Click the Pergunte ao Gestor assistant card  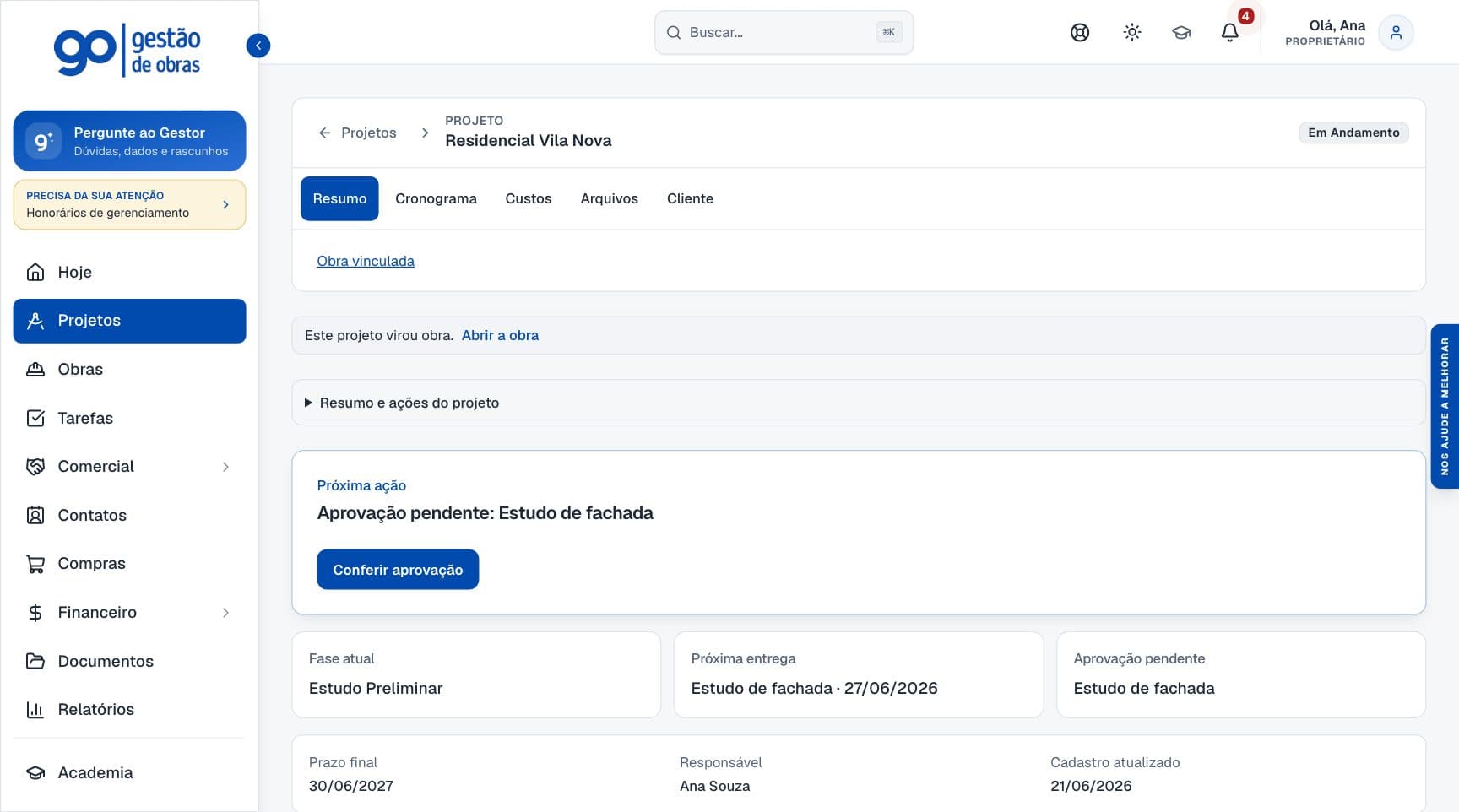(x=129, y=141)
